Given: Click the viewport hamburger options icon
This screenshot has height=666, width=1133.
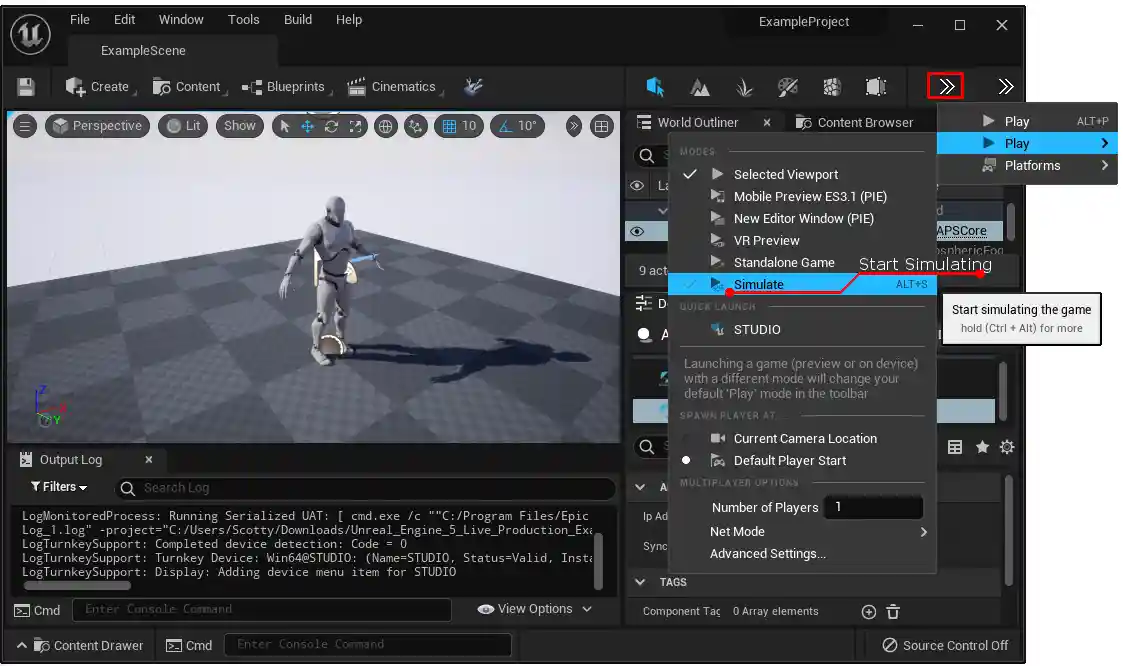Looking at the screenshot, I should pos(25,126).
